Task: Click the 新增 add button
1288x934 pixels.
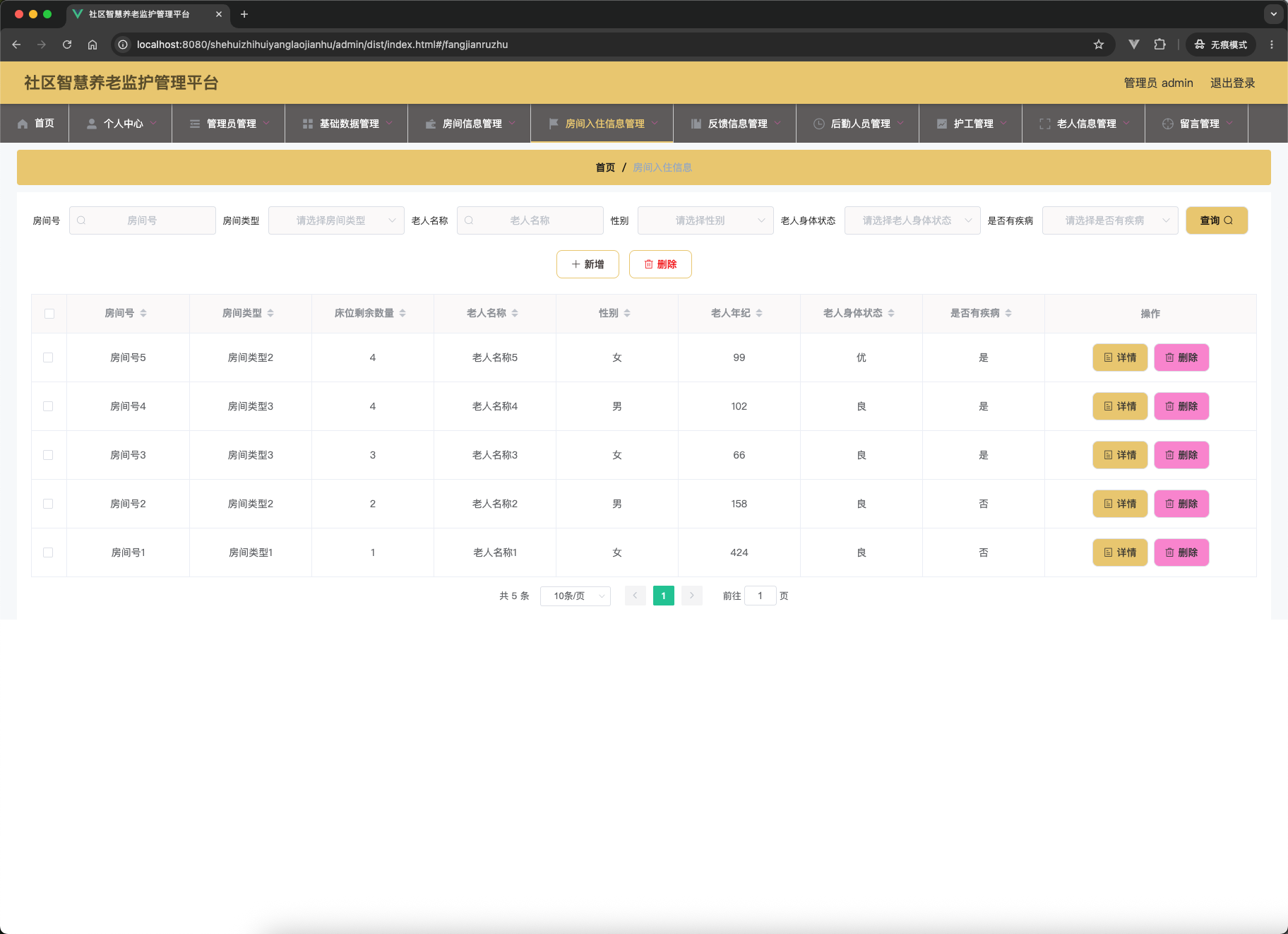Action: click(588, 264)
